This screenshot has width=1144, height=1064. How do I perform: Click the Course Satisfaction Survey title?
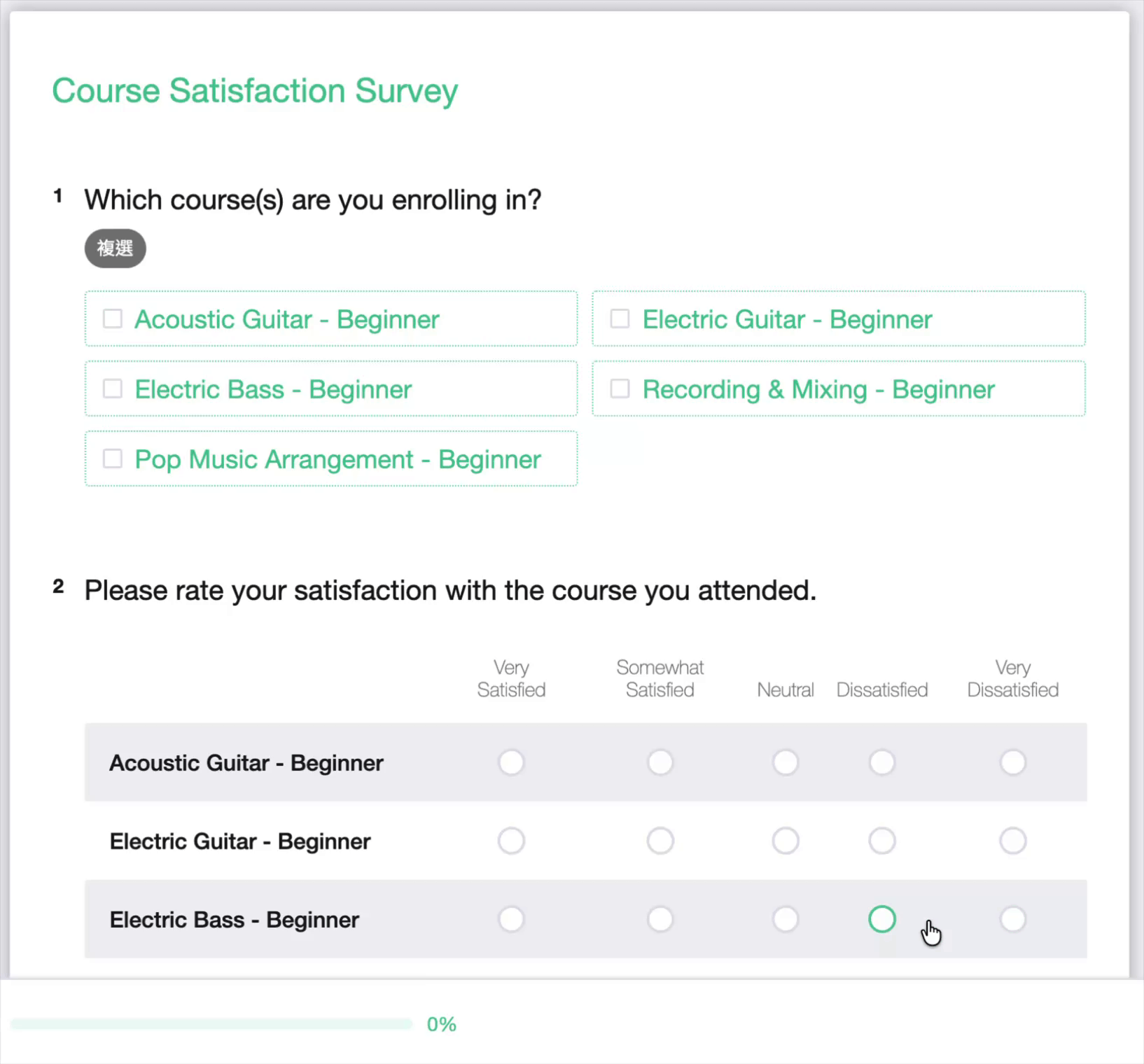[255, 90]
